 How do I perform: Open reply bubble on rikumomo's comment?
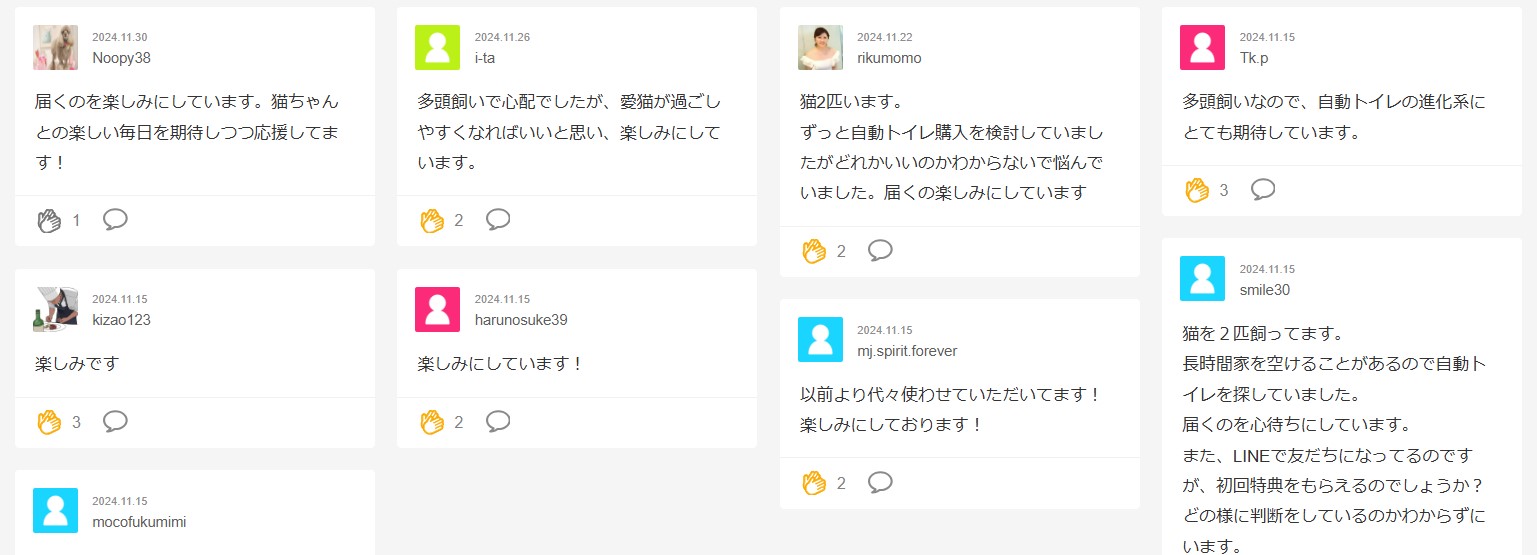click(x=880, y=250)
